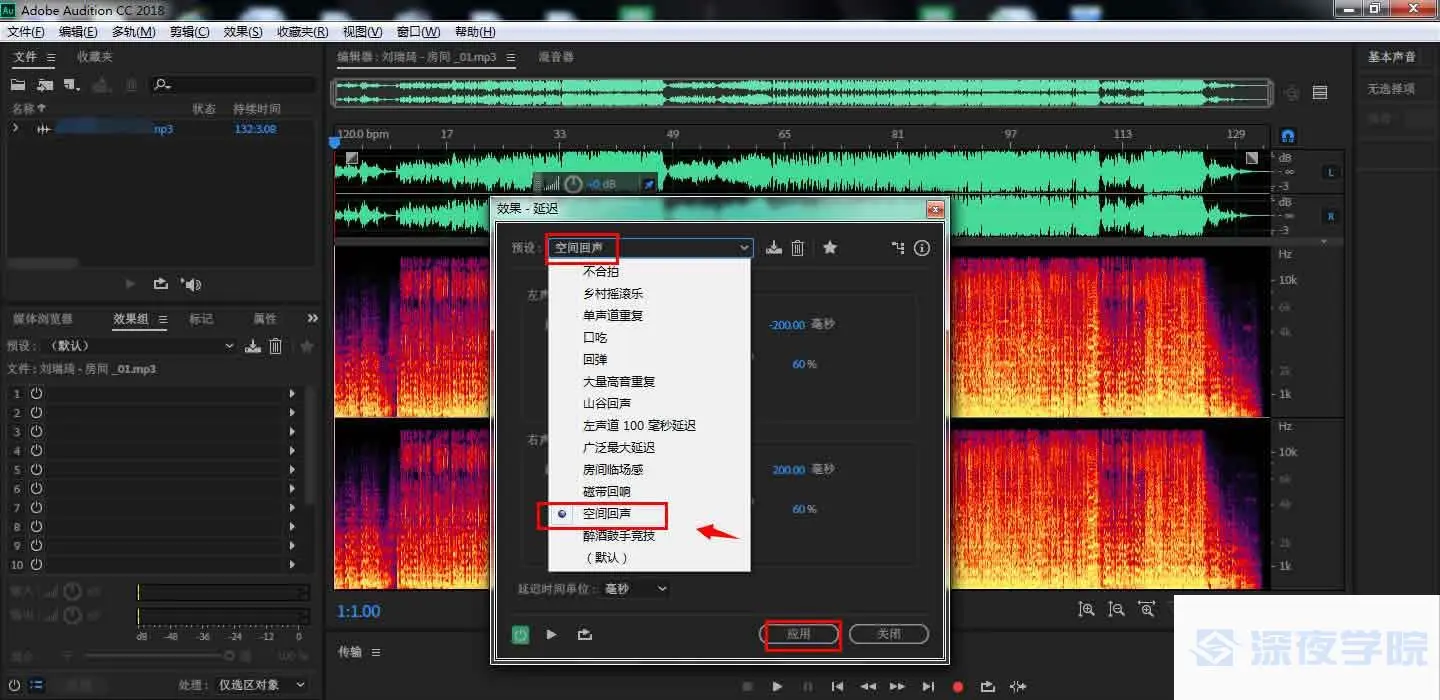Delete the selected preset via trash icon
1440x700 pixels.
pyautogui.click(x=797, y=247)
